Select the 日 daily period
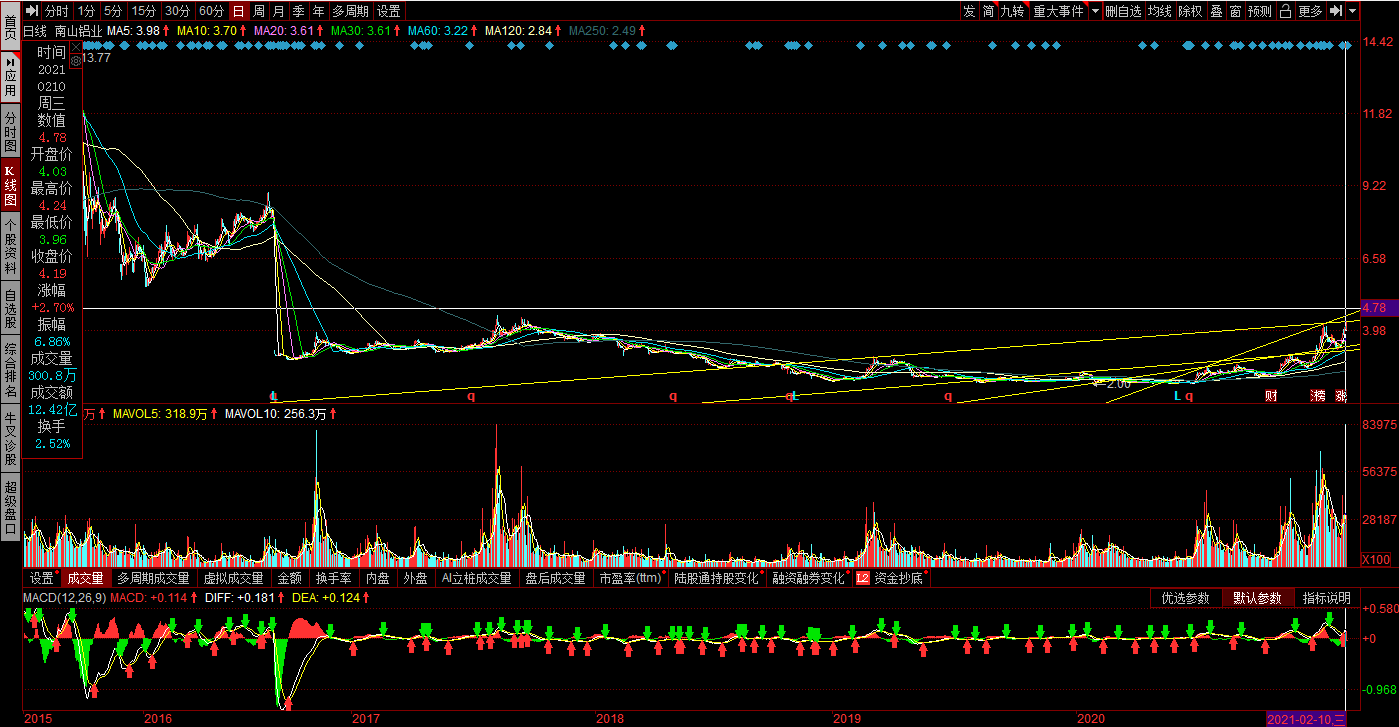The height and width of the screenshot is (727, 1399). coord(238,11)
